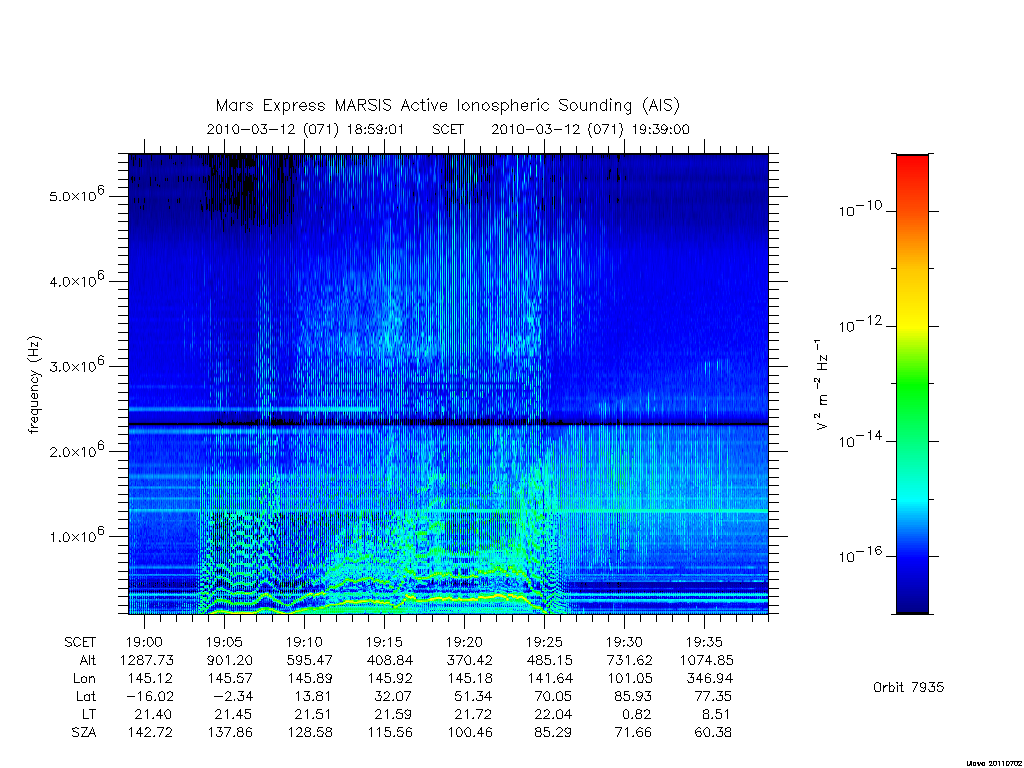Click the 2.0×10⁶ frequency tick label
The image size is (1024, 768).
coord(76,449)
